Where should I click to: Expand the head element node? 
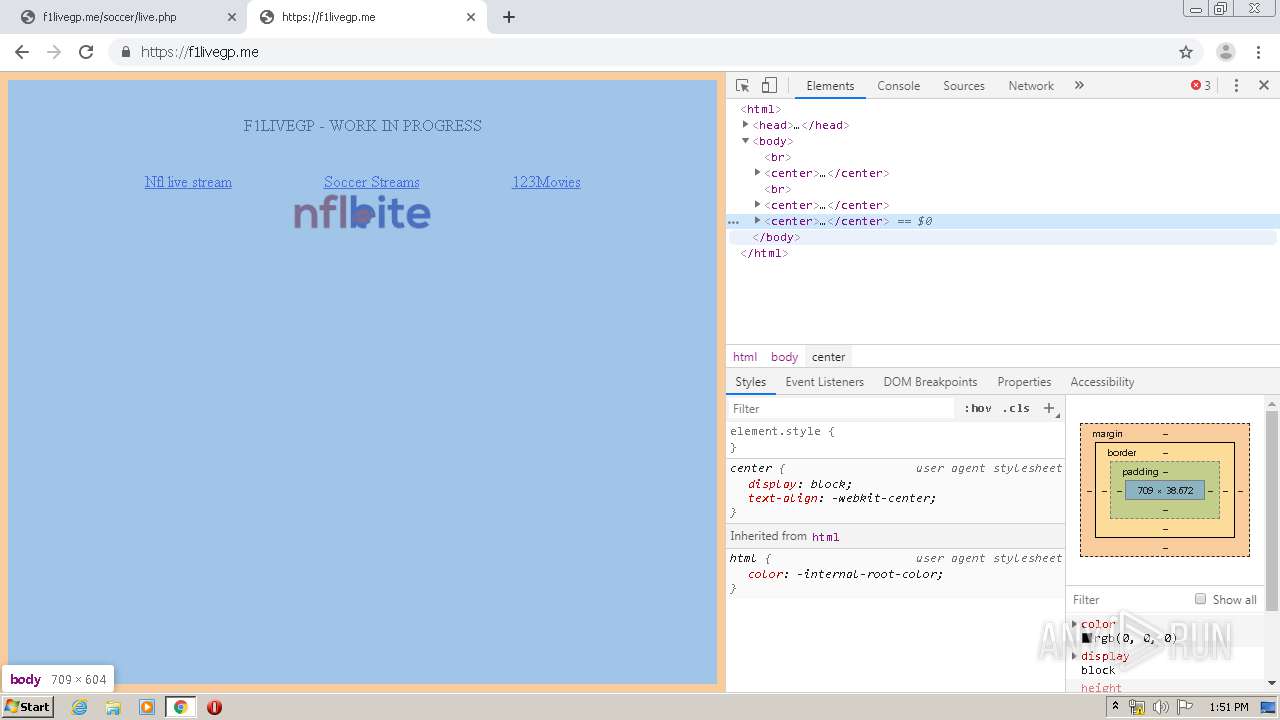coord(746,125)
